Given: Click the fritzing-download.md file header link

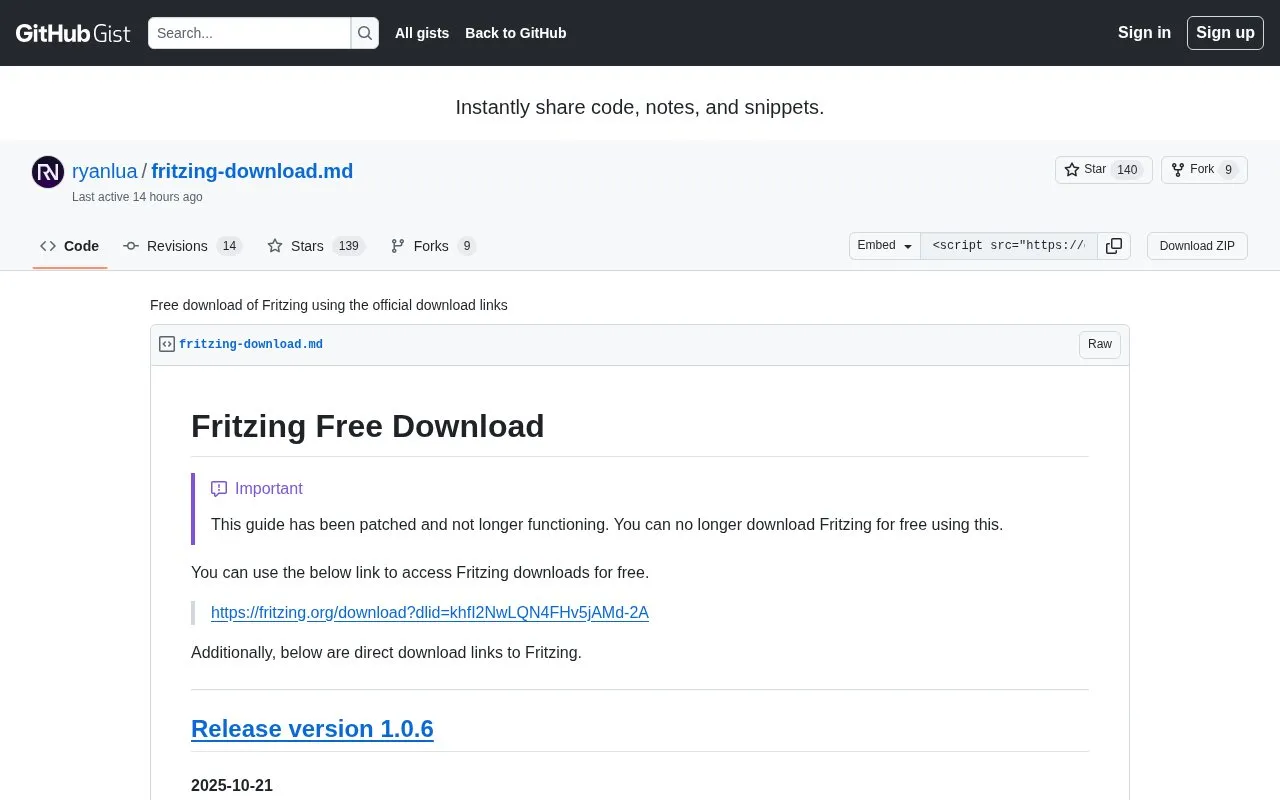Looking at the screenshot, I should 251,344.
